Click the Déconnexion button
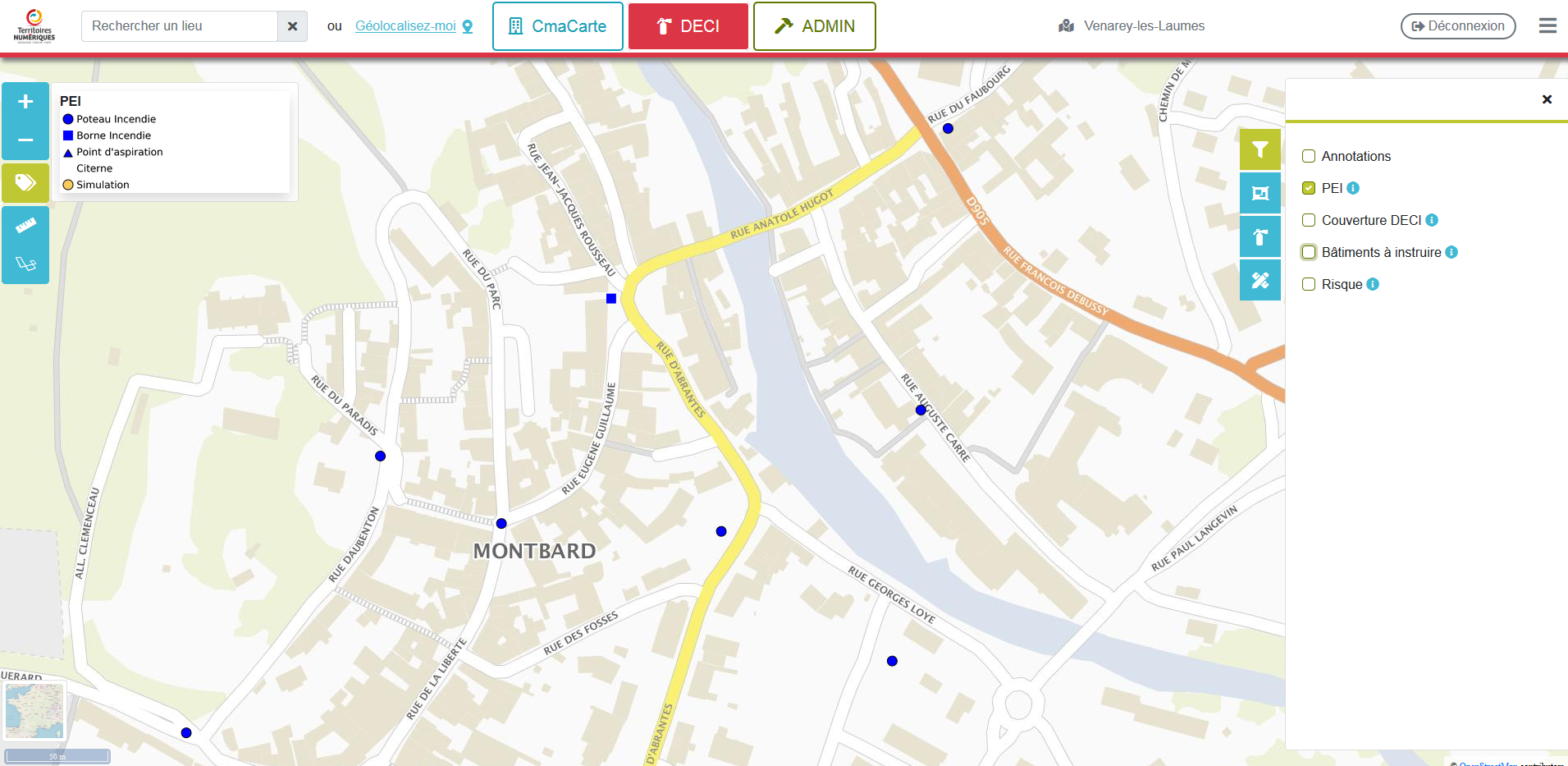Viewport: 1568px width, 766px height. tap(1457, 26)
